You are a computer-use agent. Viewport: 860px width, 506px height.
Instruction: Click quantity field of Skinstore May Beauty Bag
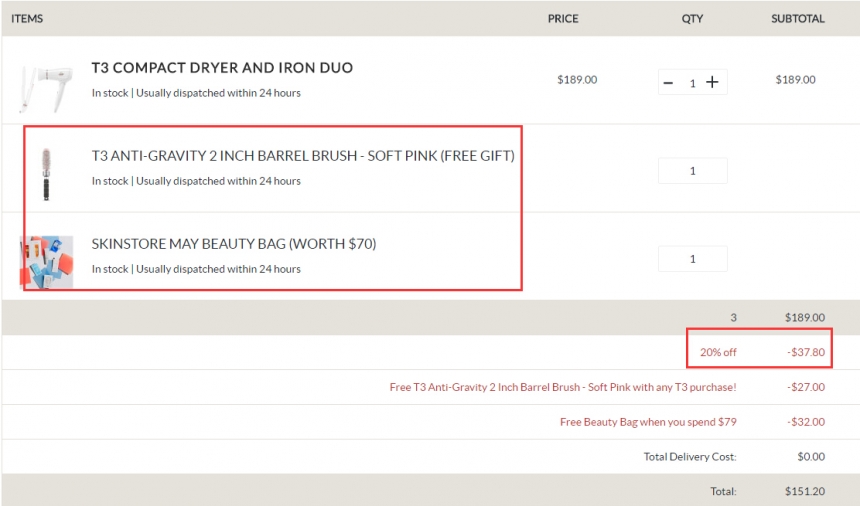coord(693,259)
